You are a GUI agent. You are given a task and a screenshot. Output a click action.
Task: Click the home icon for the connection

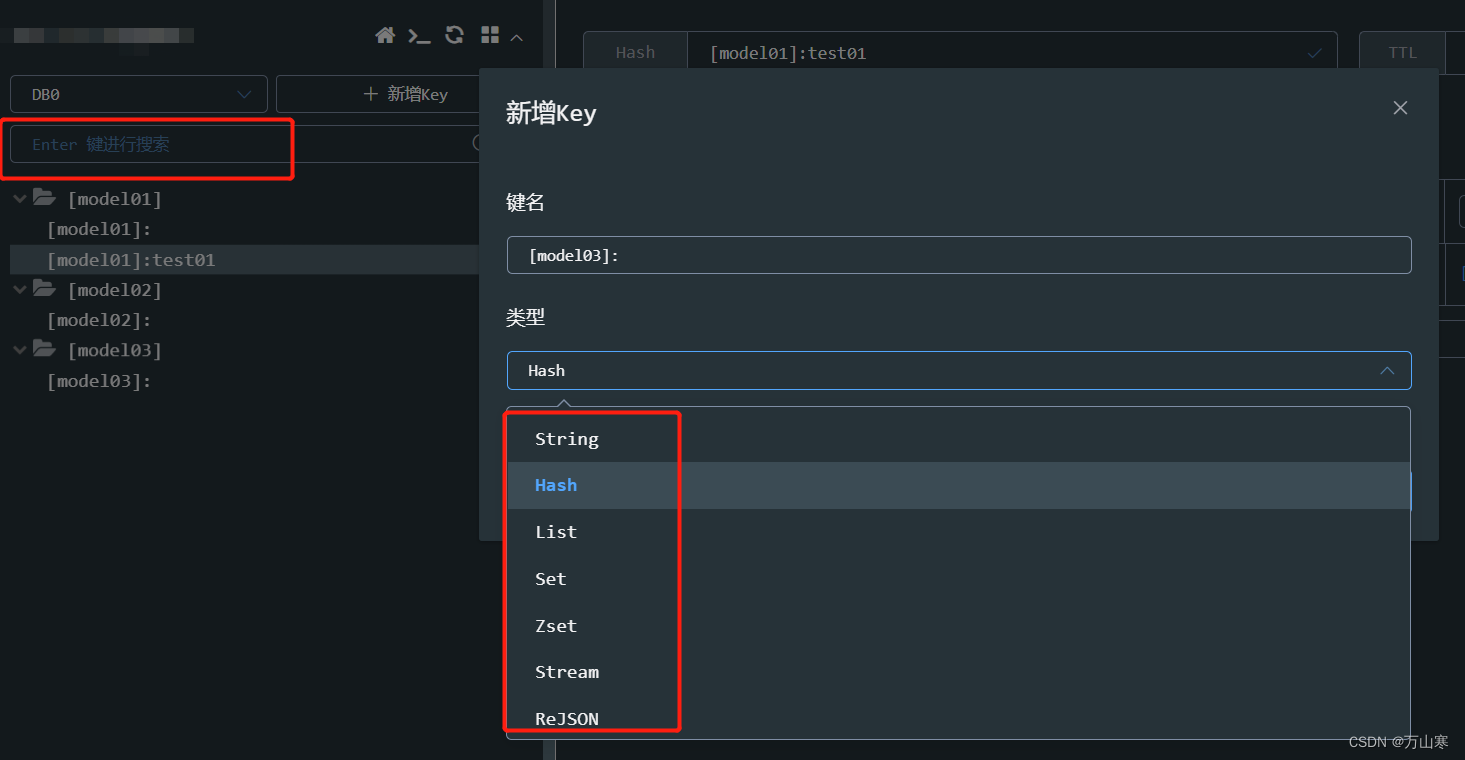click(385, 36)
